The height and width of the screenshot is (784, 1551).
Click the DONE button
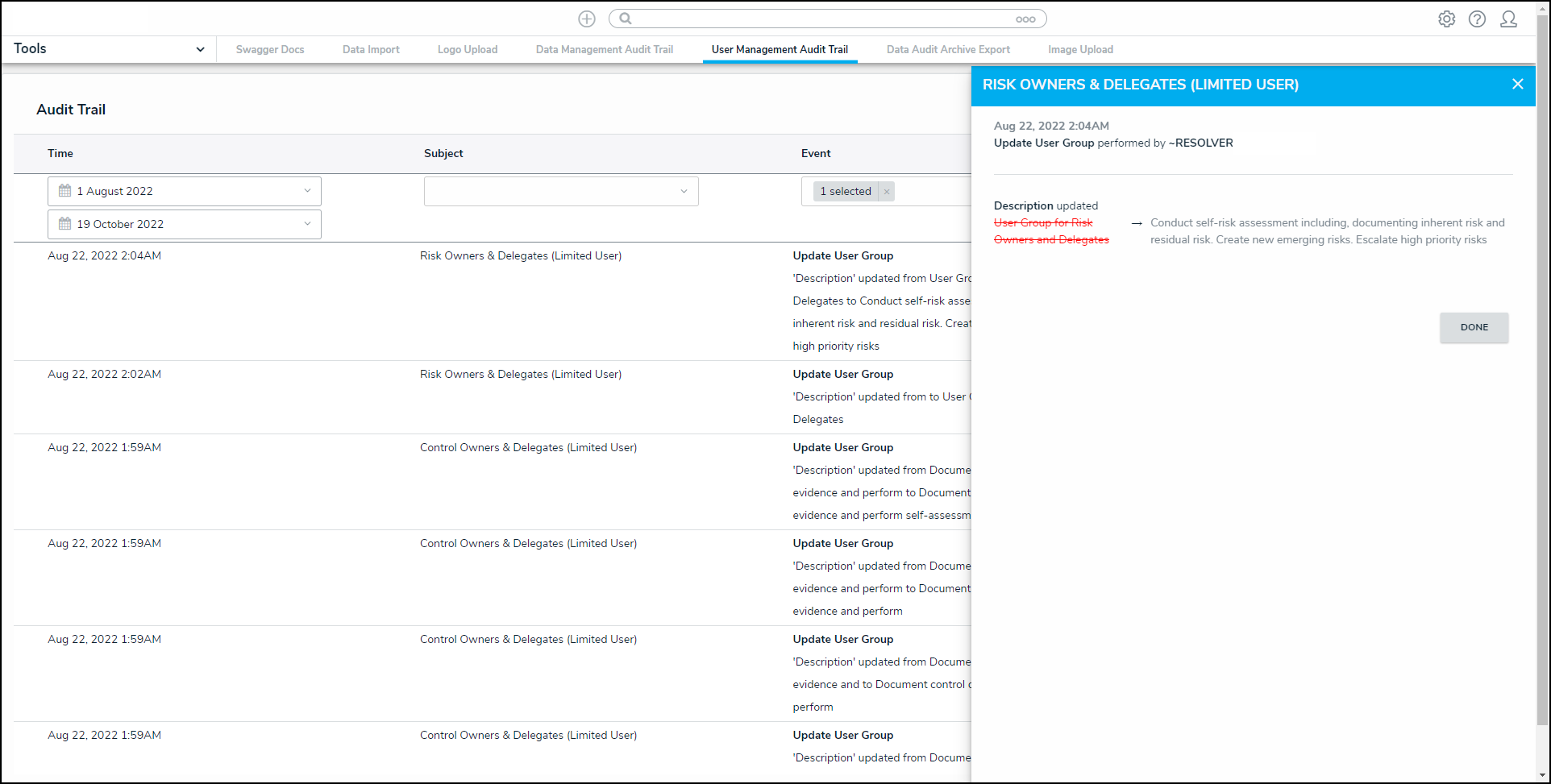point(1474,327)
